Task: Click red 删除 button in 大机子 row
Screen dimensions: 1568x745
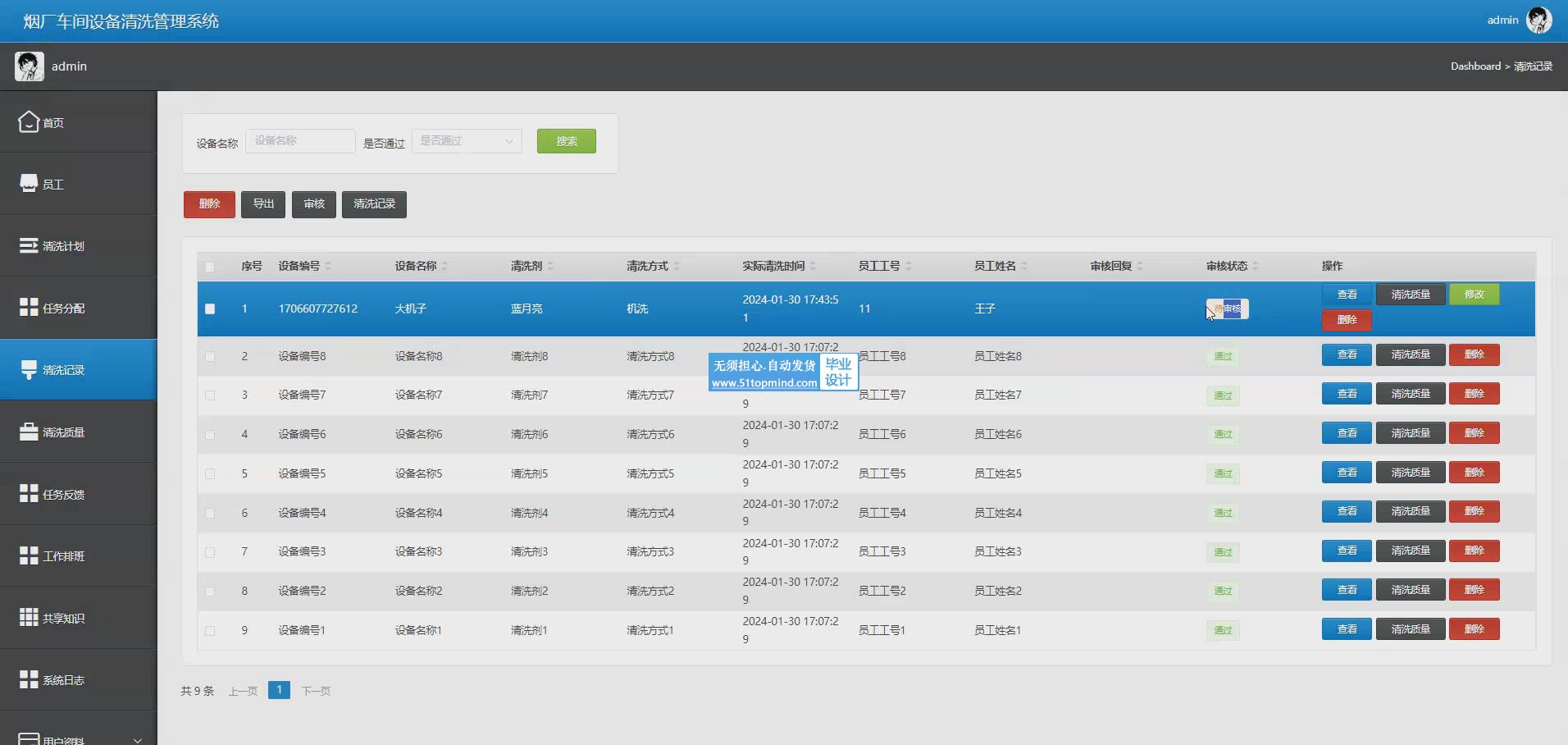Action: pyautogui.click(x=1347, y=320)
